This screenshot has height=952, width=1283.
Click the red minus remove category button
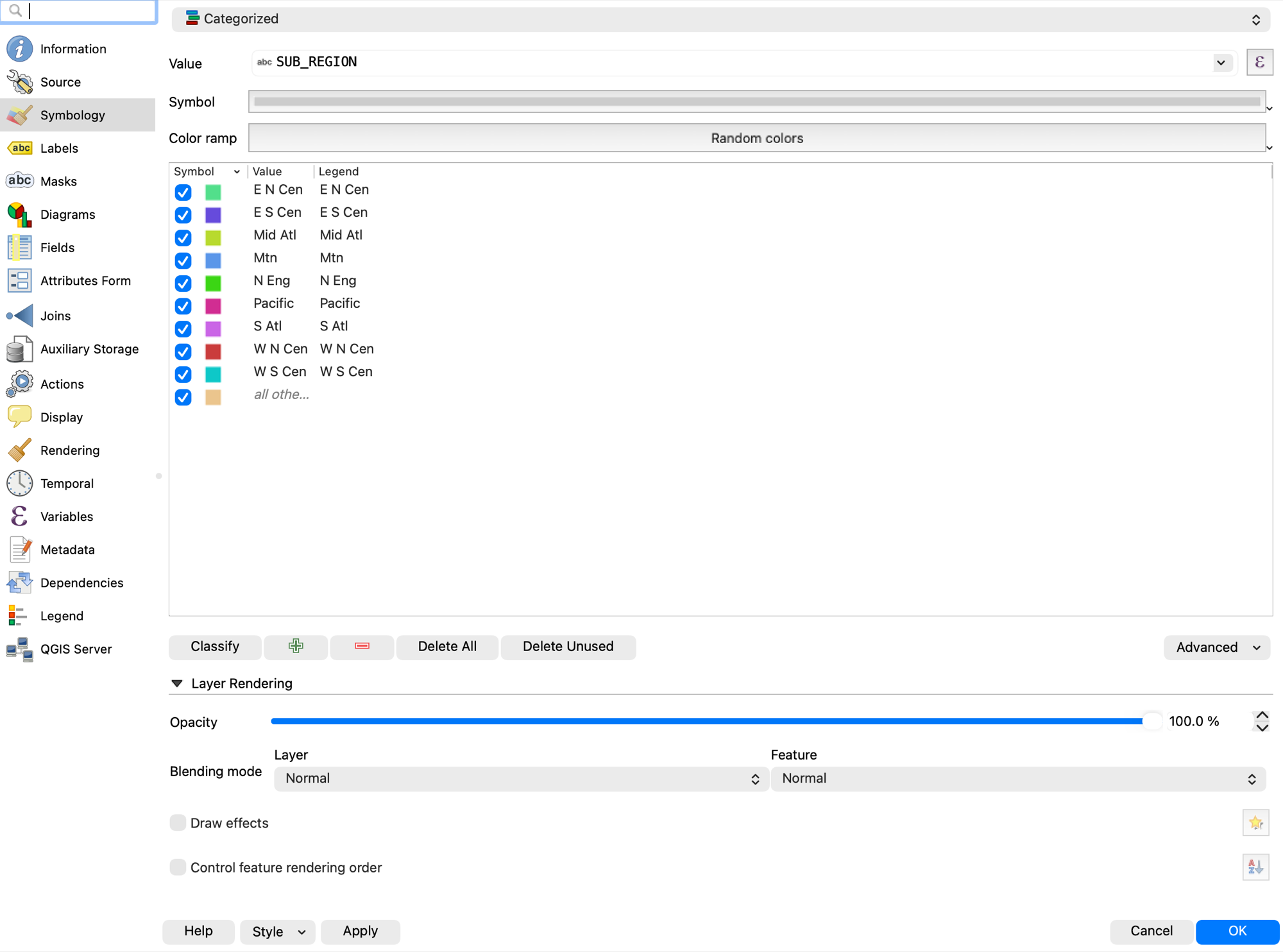point(362,646)
